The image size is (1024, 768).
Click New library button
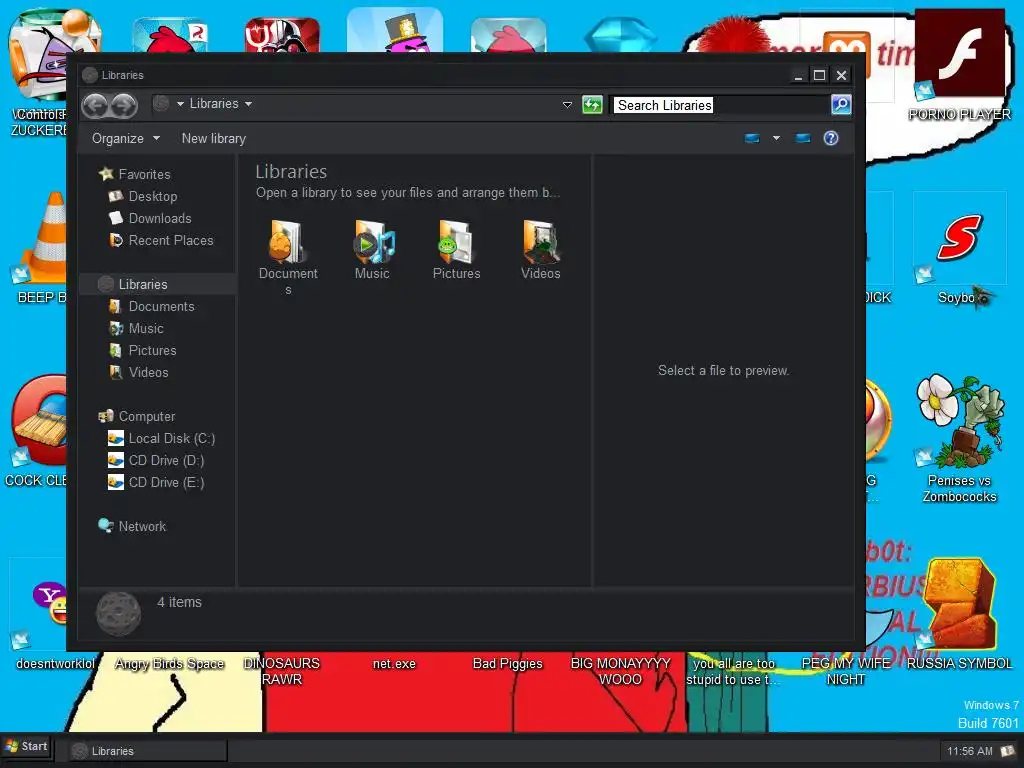pyautogui.click(x=214, y=138)
